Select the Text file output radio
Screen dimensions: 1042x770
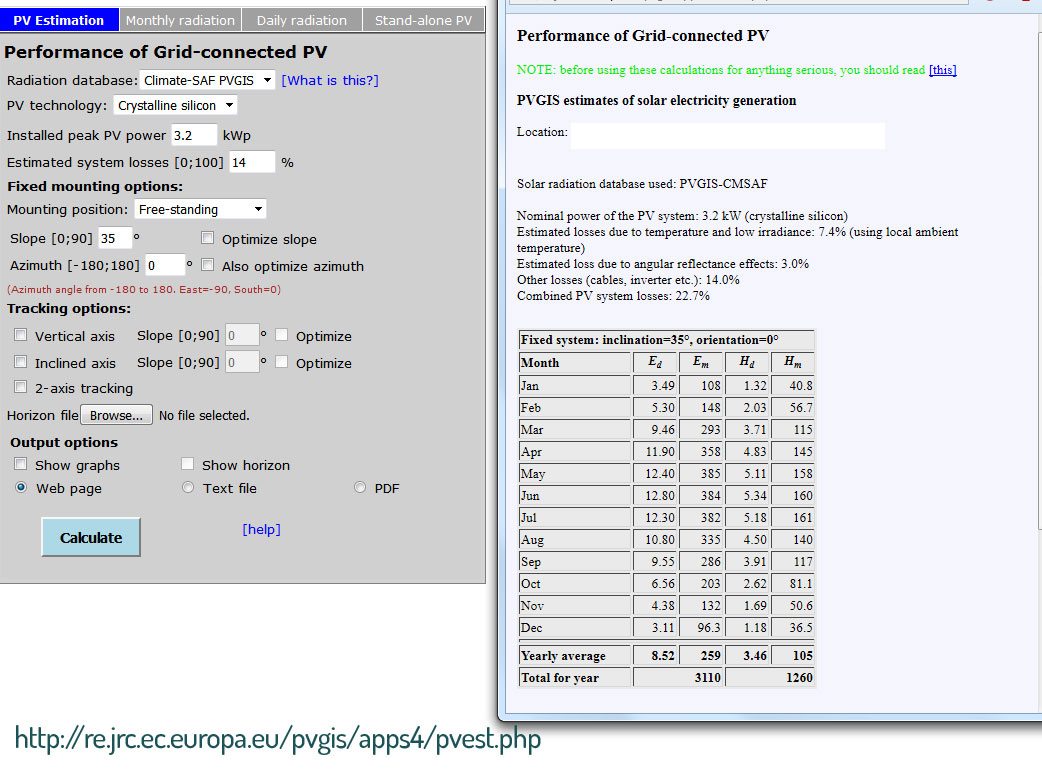[188, 488]
